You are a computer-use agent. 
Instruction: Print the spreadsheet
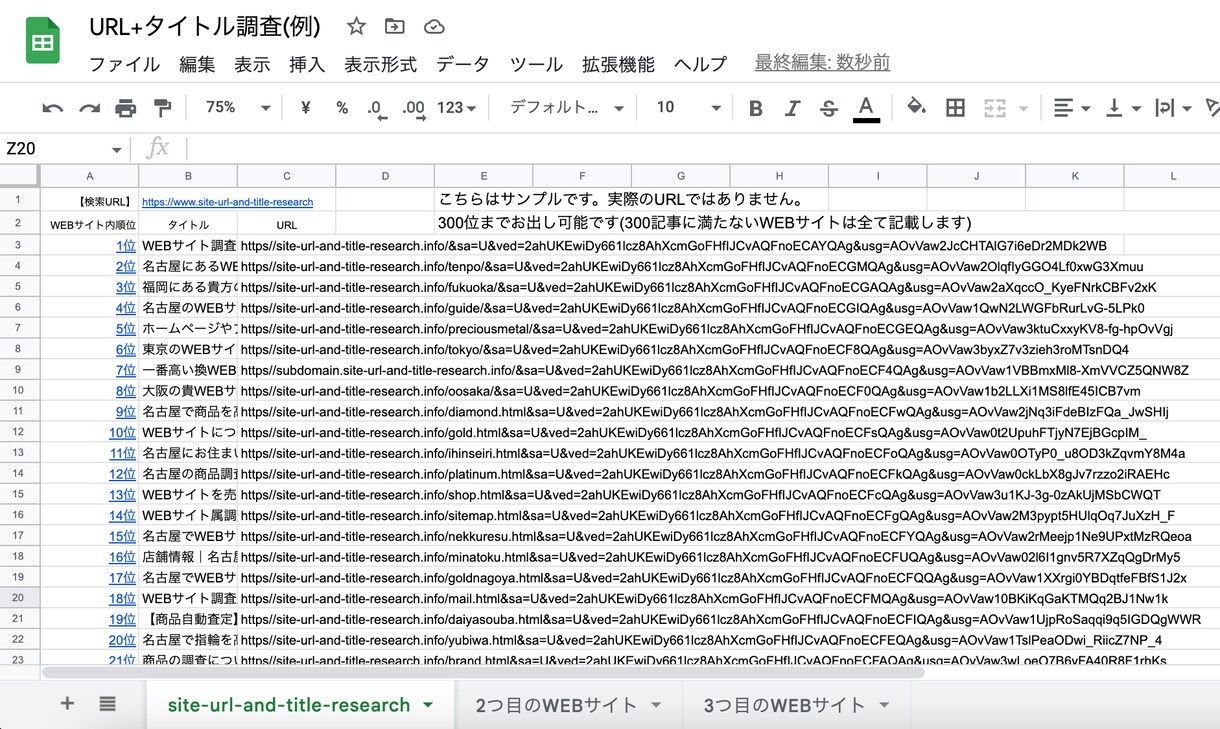[125, 108]
